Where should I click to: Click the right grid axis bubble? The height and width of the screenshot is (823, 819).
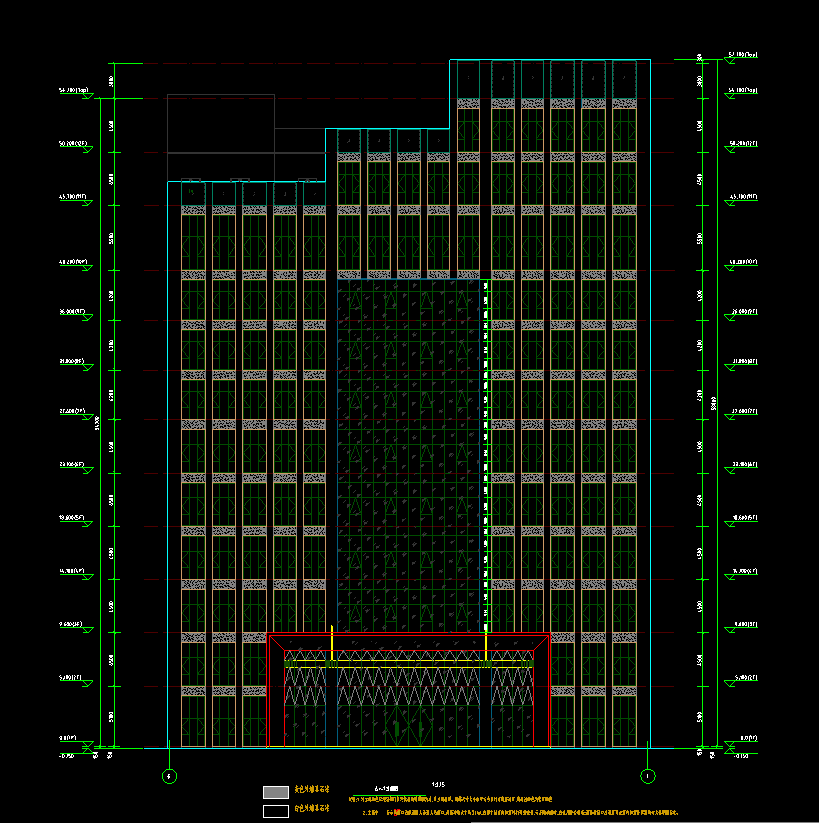click(x=647, y=775)
